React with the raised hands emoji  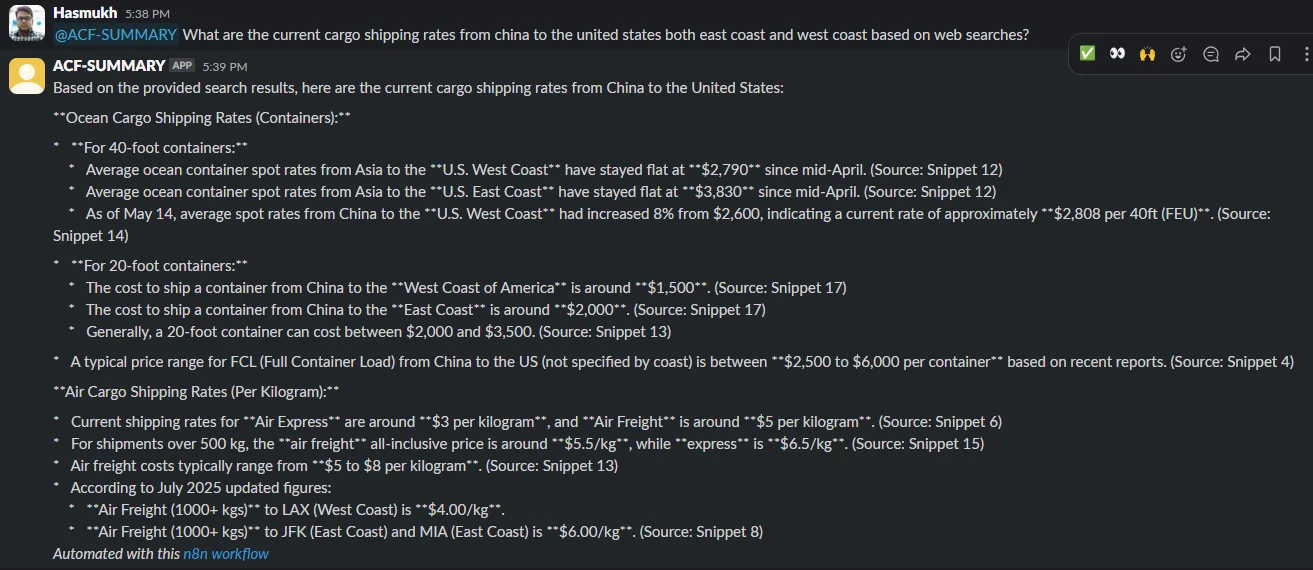coord(1147,54)
